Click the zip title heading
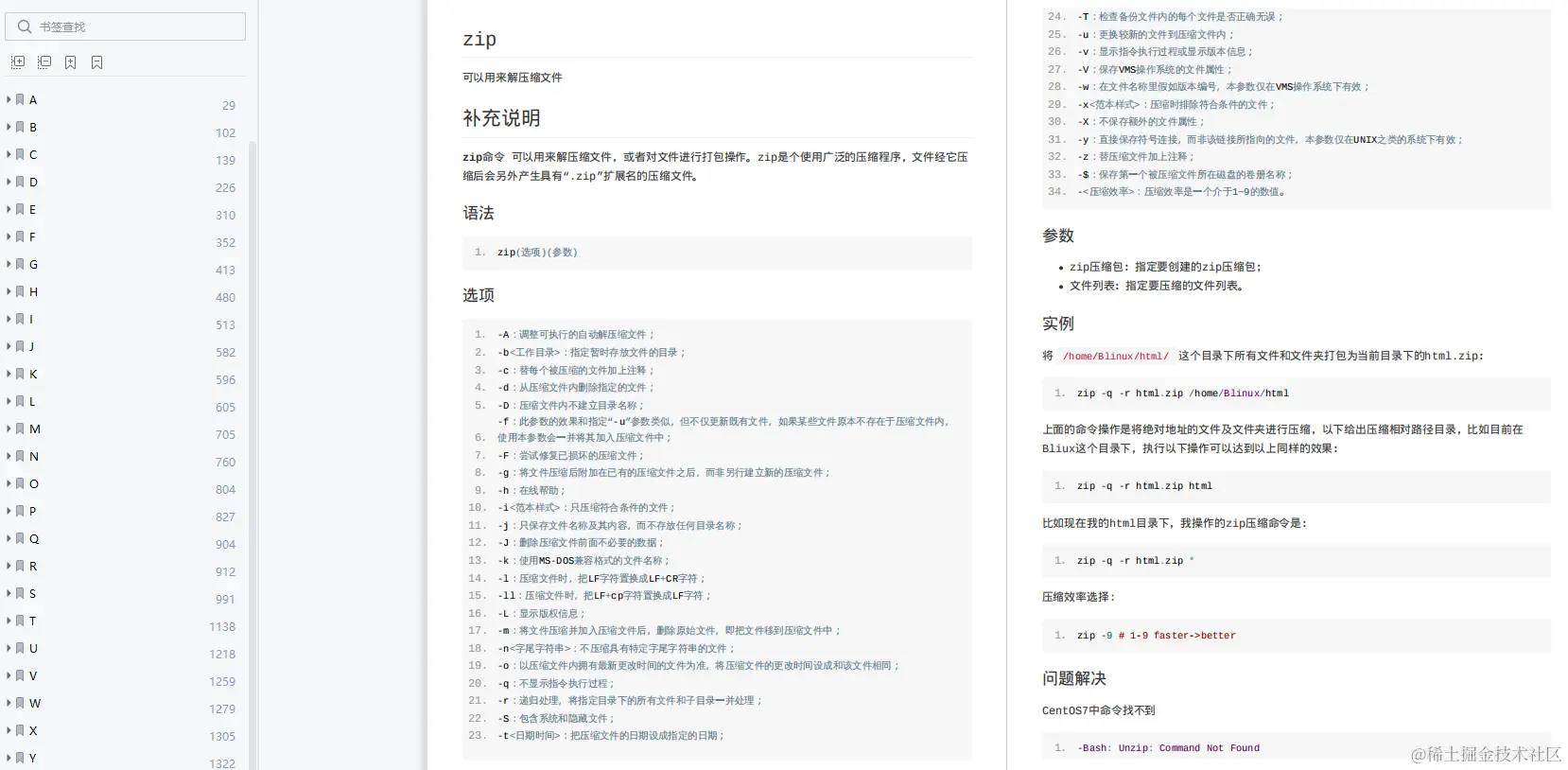This screenshot has width=1568, height=770. point(479,39)
